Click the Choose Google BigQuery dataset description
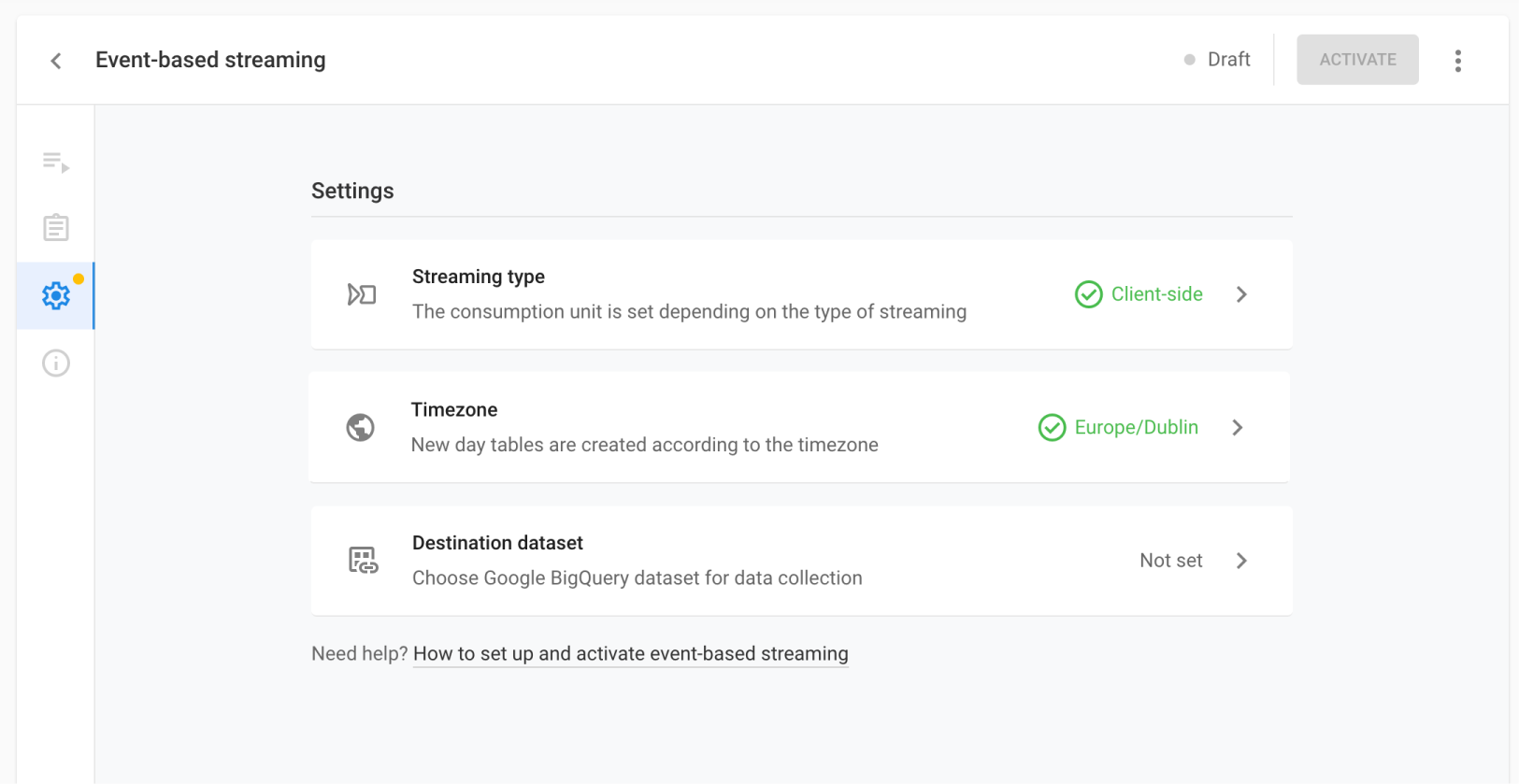This screenshot has width=1519, height=784. [x=638, y=577]
